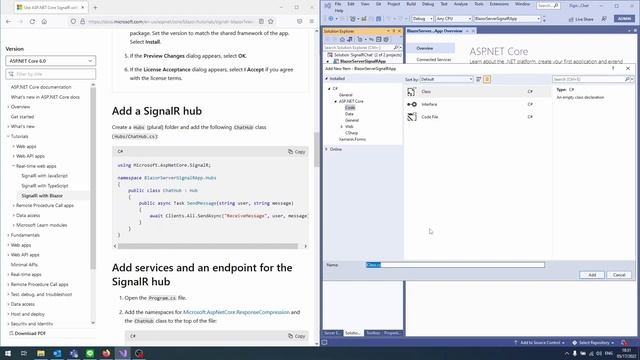Screen dimensions: 640x360
Task: Select Xamarin.Forms category in template tree
Action: (x=352, y=139)
